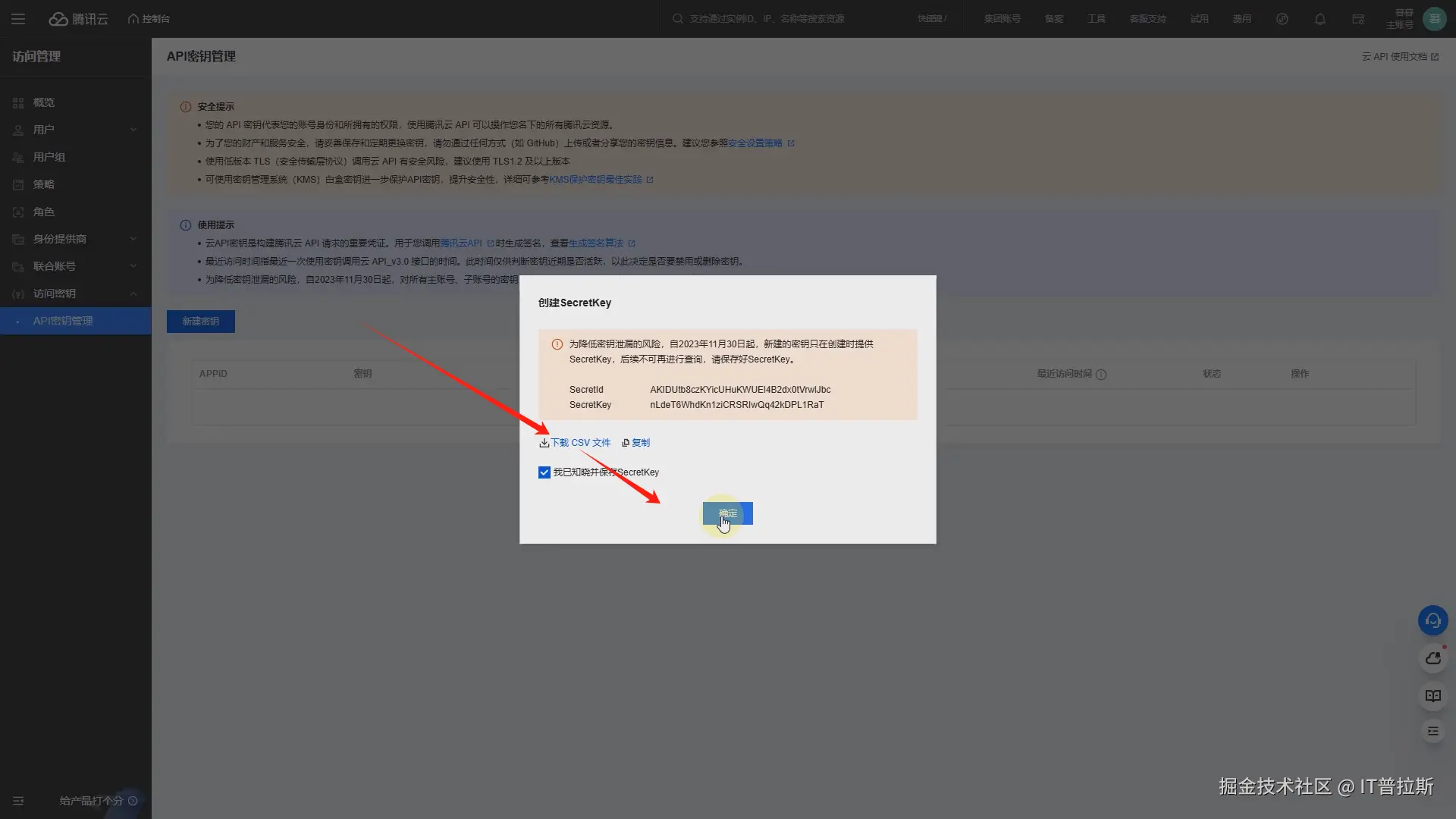Click the user avatar in top bar
The image size is (1456, 819).
1434,19
